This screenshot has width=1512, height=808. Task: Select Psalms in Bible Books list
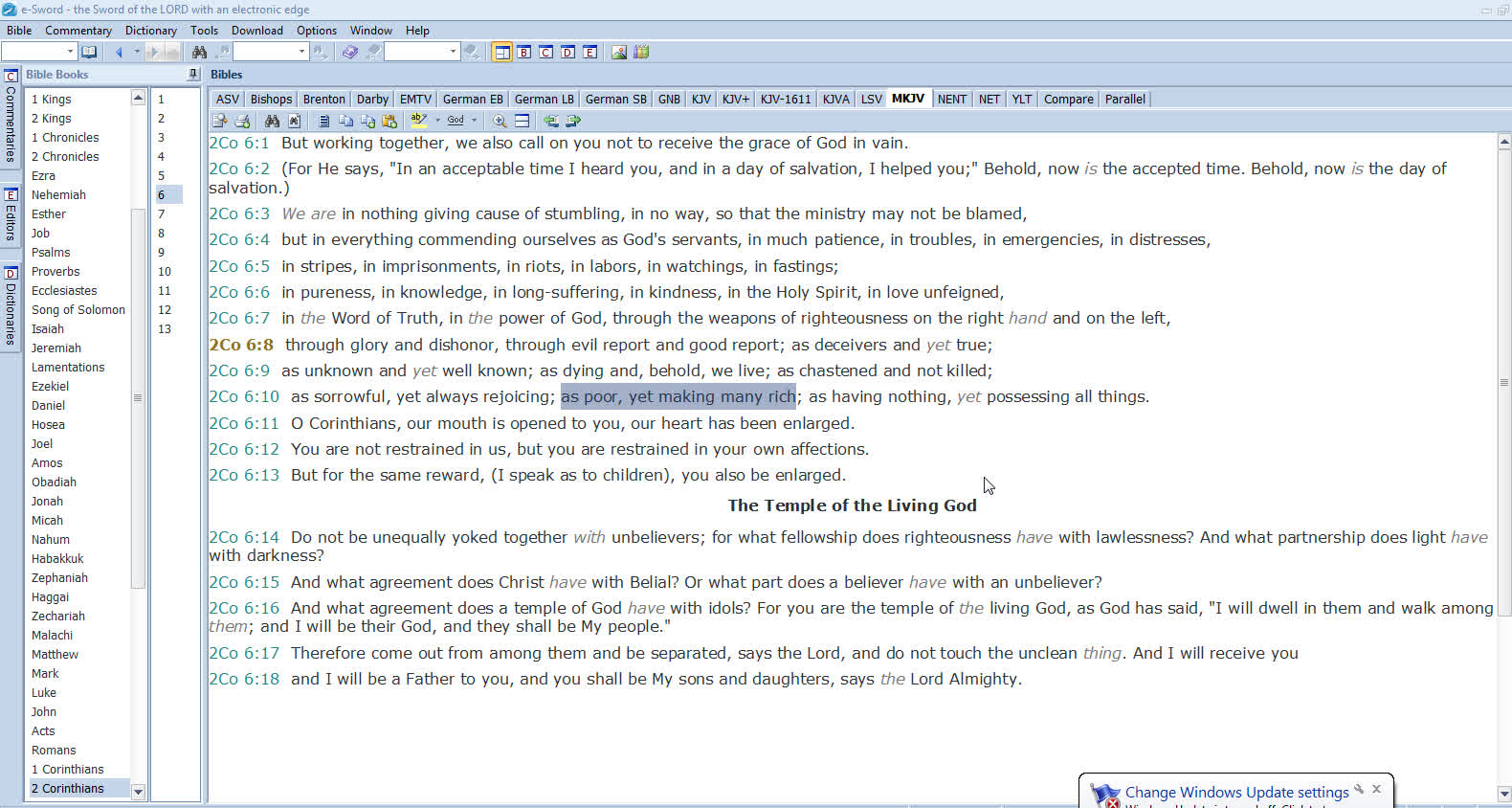51,252
